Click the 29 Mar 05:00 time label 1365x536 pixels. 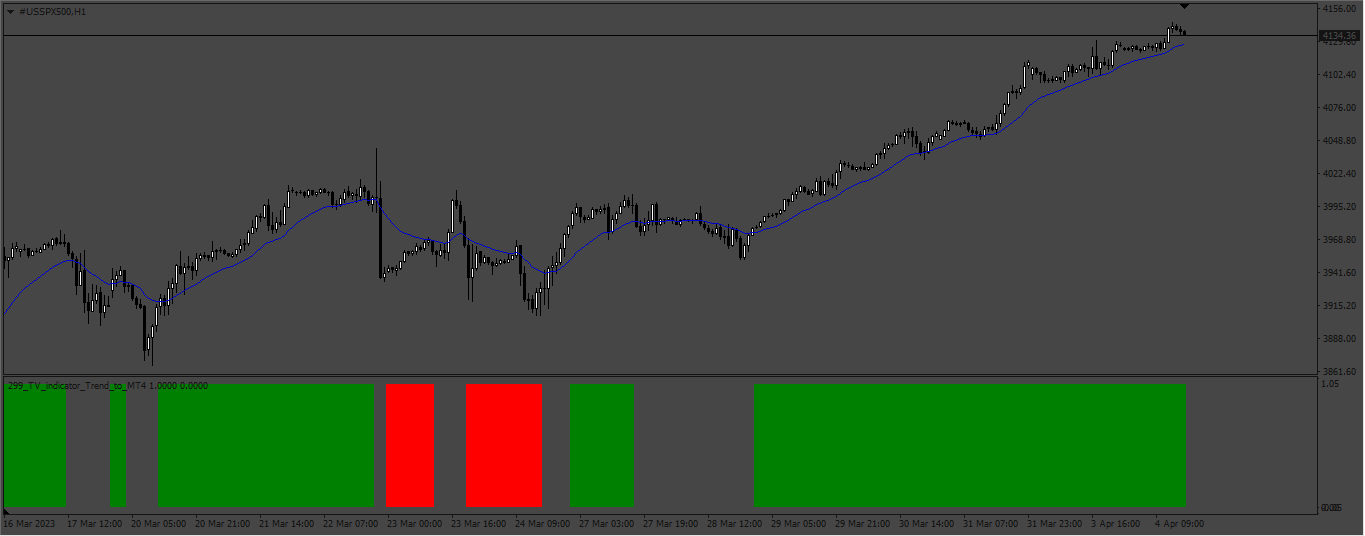799,523
